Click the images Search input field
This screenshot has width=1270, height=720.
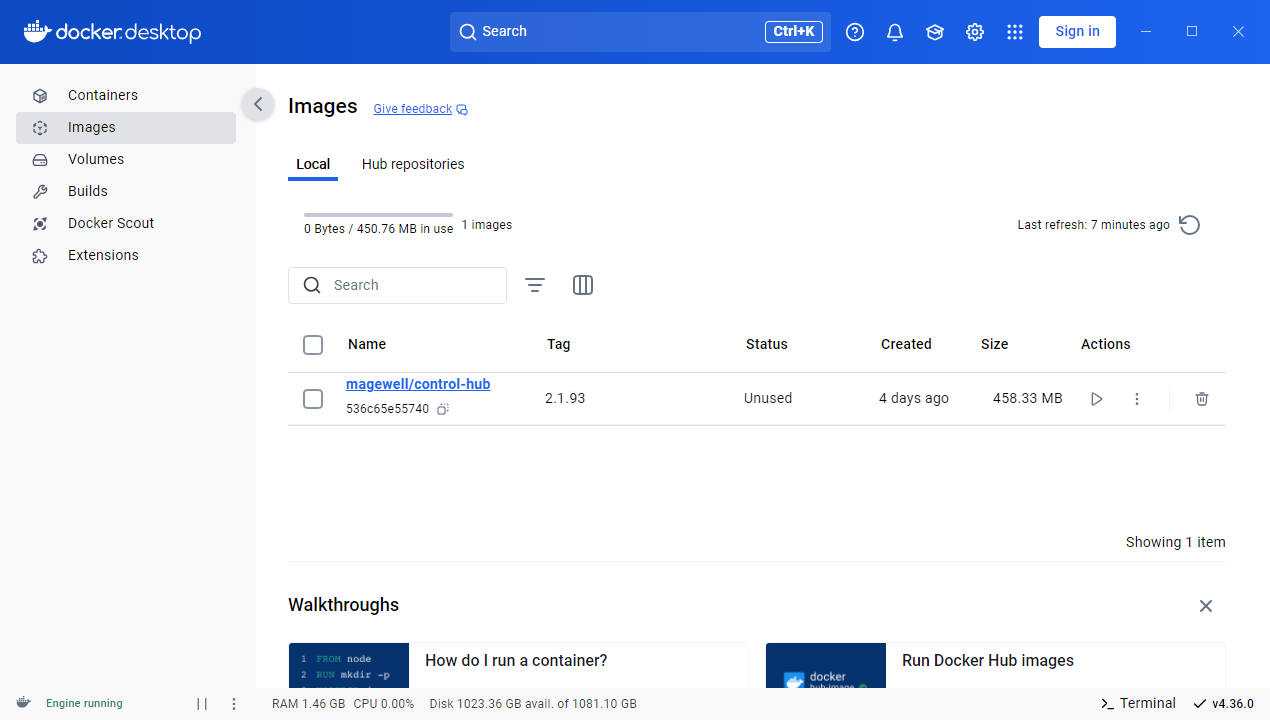tap(410, 285)
